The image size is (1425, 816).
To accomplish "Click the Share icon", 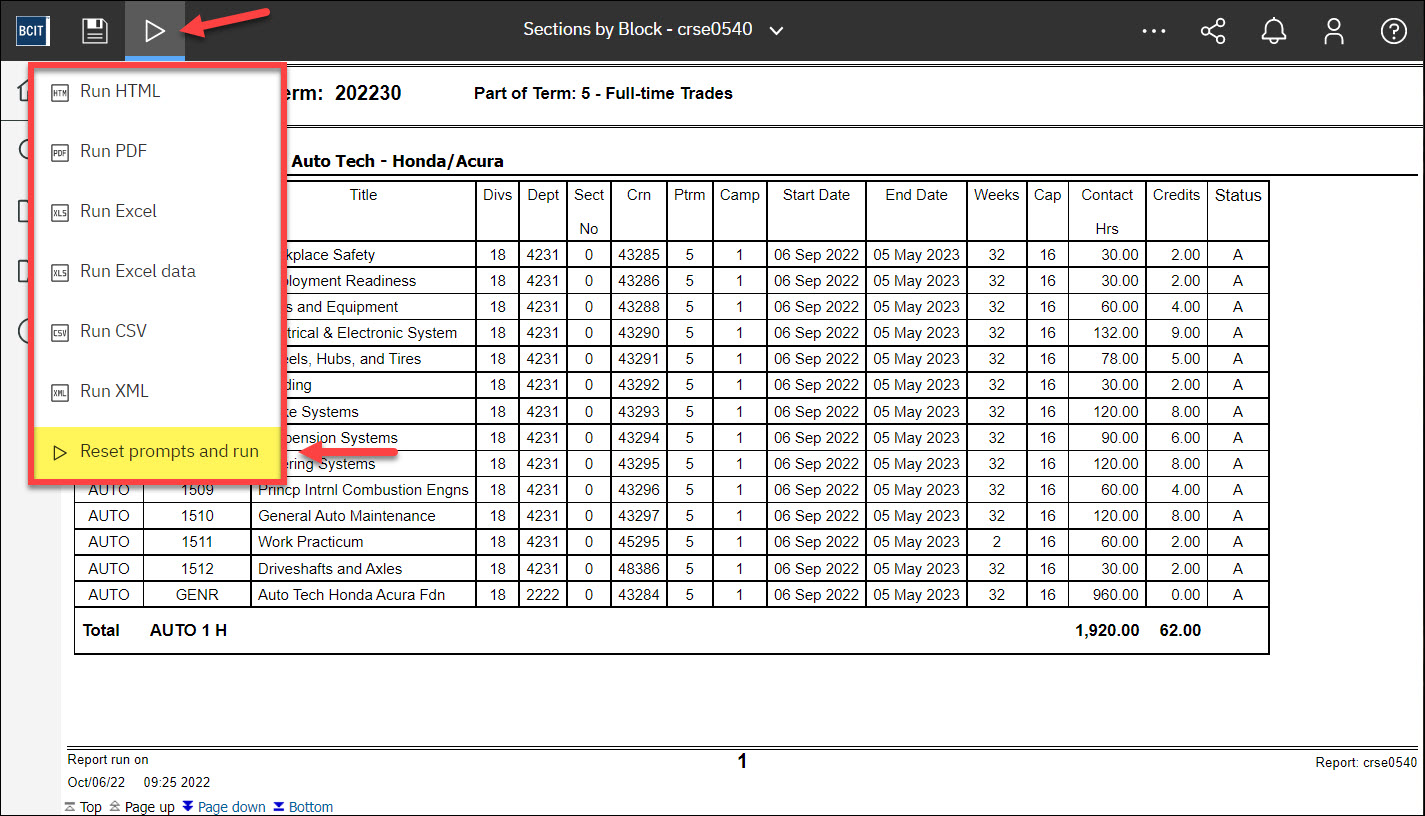I will (1213, 31).
